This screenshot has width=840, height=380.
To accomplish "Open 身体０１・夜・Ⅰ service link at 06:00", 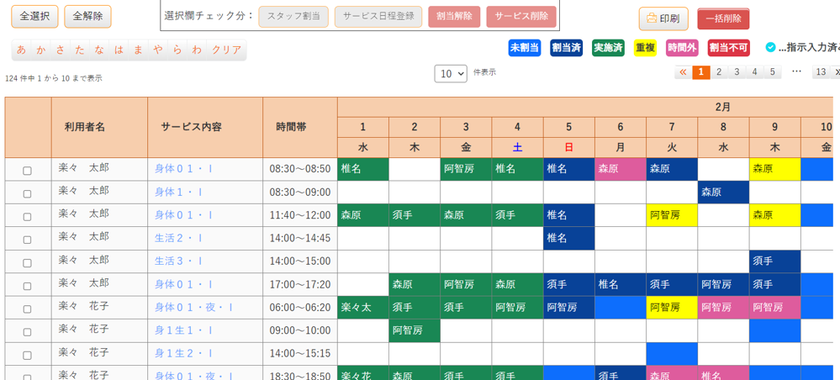I will (194, 308).
